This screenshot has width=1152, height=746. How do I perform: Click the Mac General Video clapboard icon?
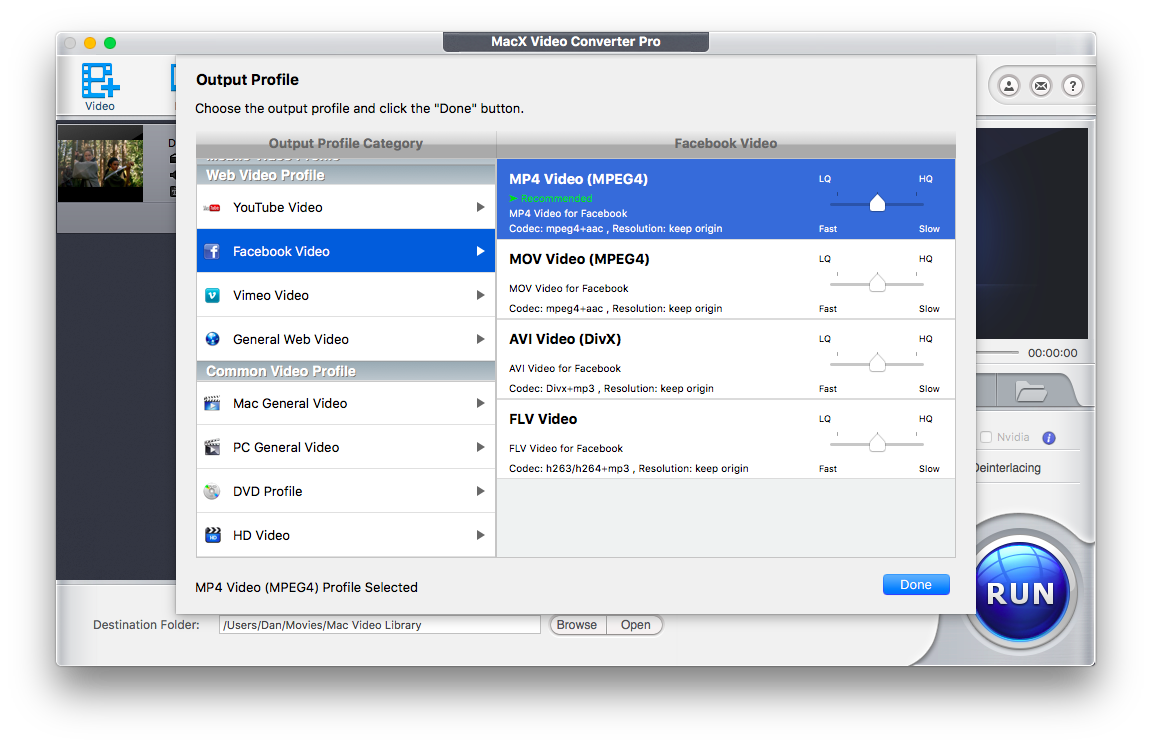[x=212, y=403]
